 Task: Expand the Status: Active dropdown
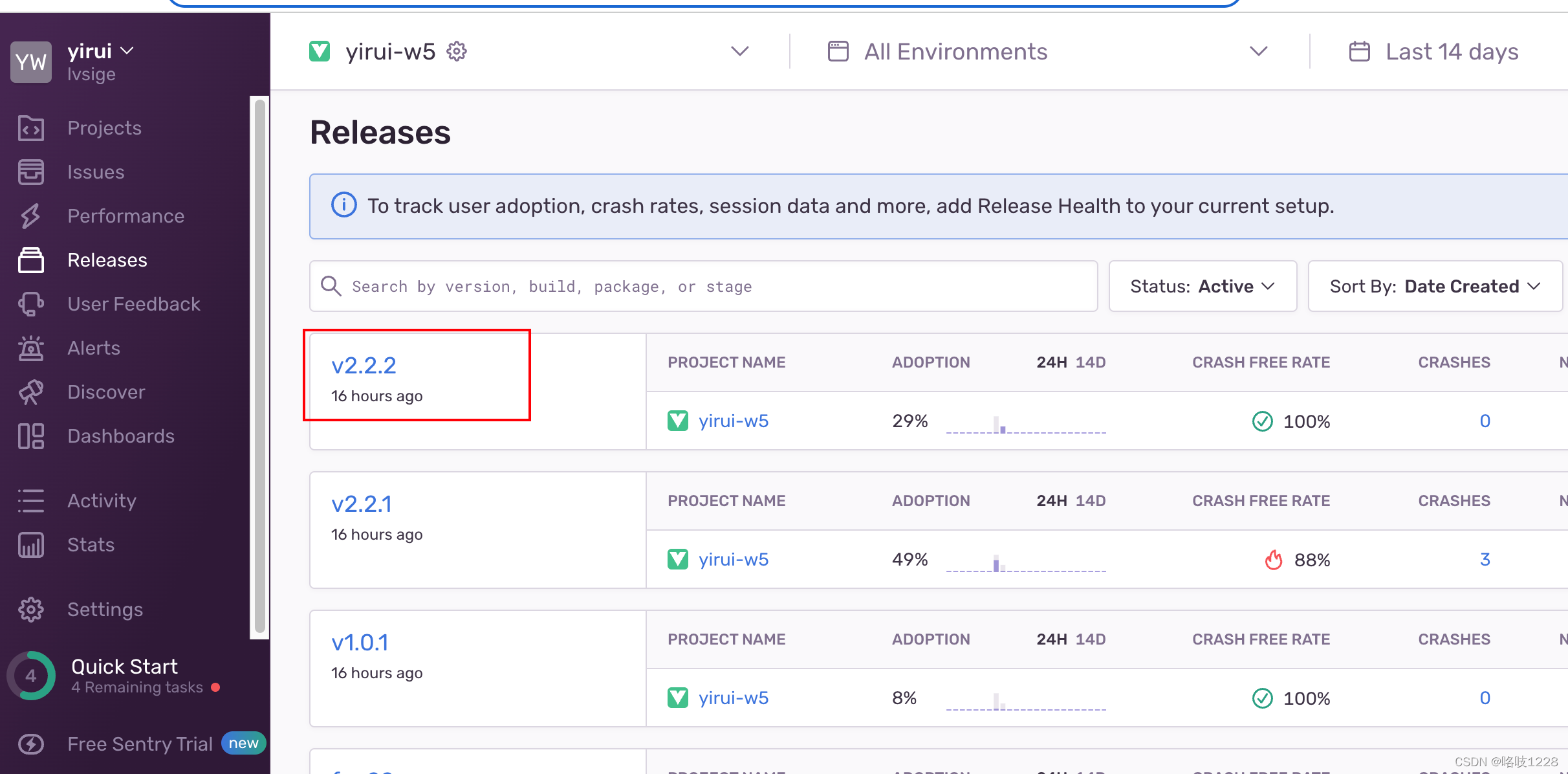[x=1202, y=286]
